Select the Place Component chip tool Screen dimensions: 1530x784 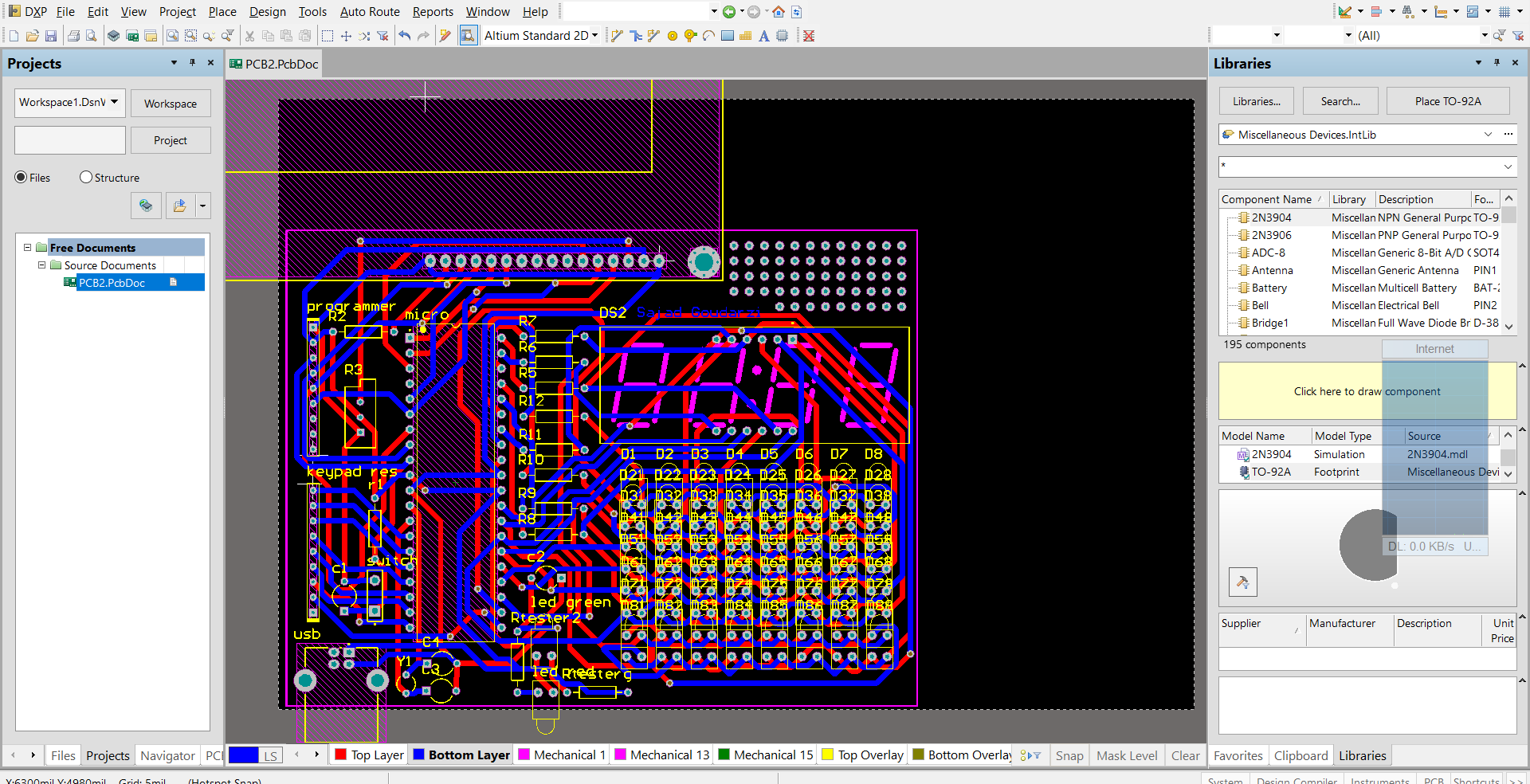[783, 36]
